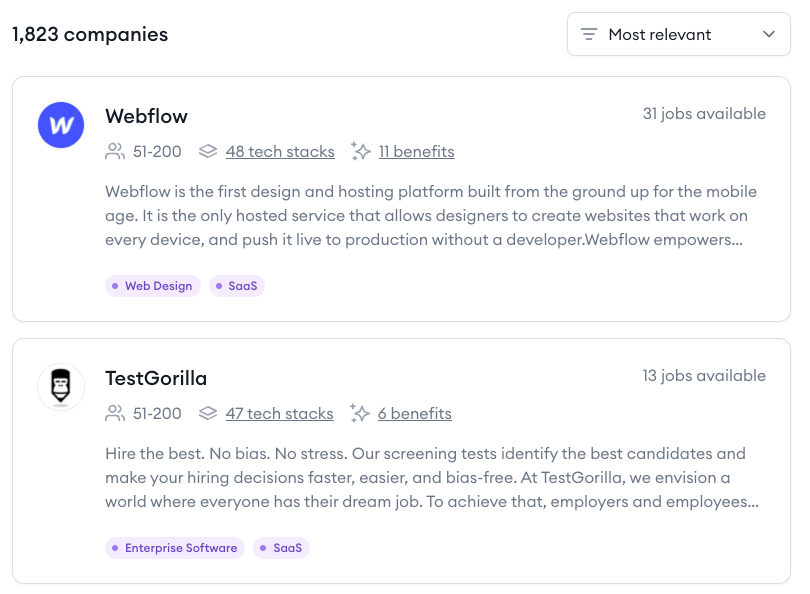Viewport: 810px width, 594px height.
Task: Open the 48 tech stacks link
Action: (280, 152)
